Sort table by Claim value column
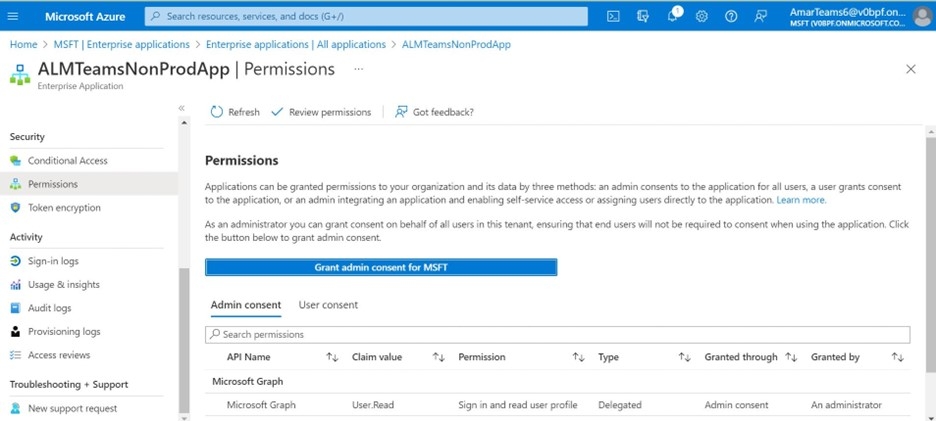Viewport: 936px width, 421px height. pyautogui.click(x=438, y=357)
